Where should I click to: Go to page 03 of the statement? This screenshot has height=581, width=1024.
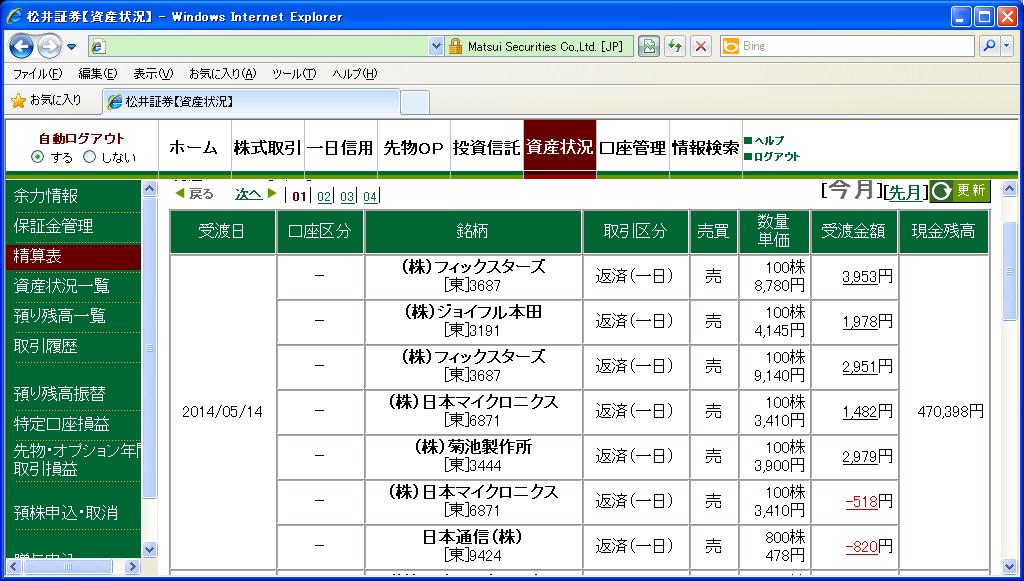tap(347, 196)
